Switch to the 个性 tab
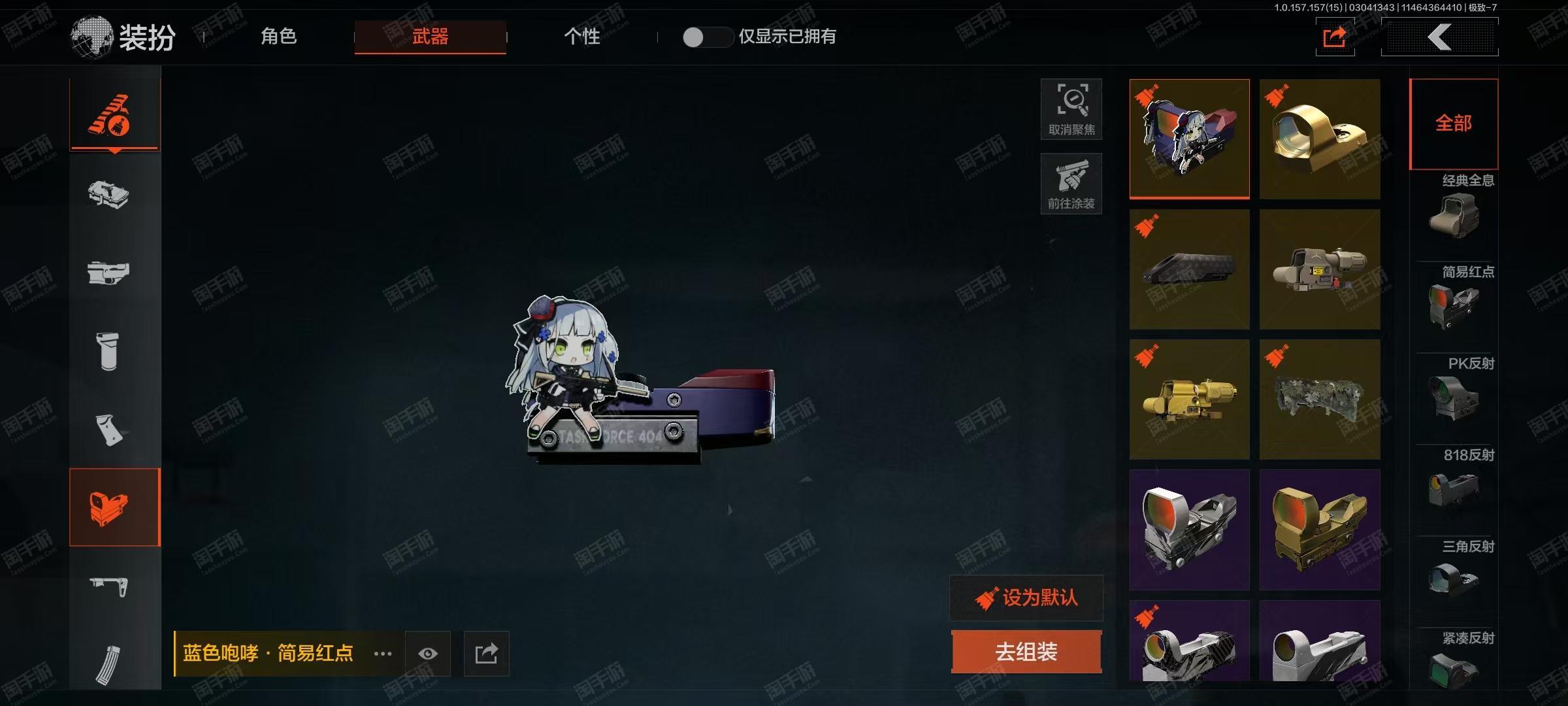 582,37
